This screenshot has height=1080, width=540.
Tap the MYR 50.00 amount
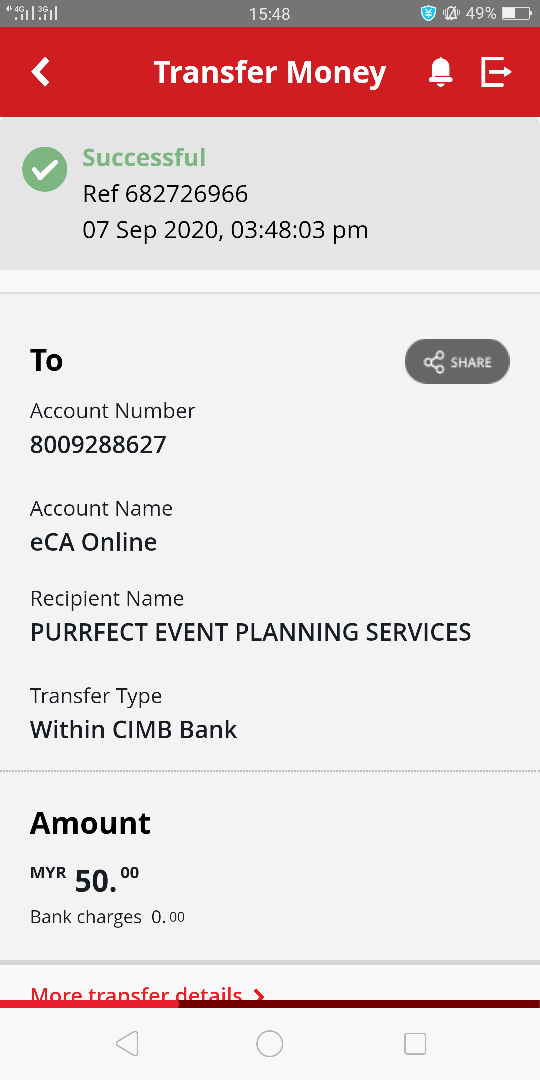coord(85,879)
